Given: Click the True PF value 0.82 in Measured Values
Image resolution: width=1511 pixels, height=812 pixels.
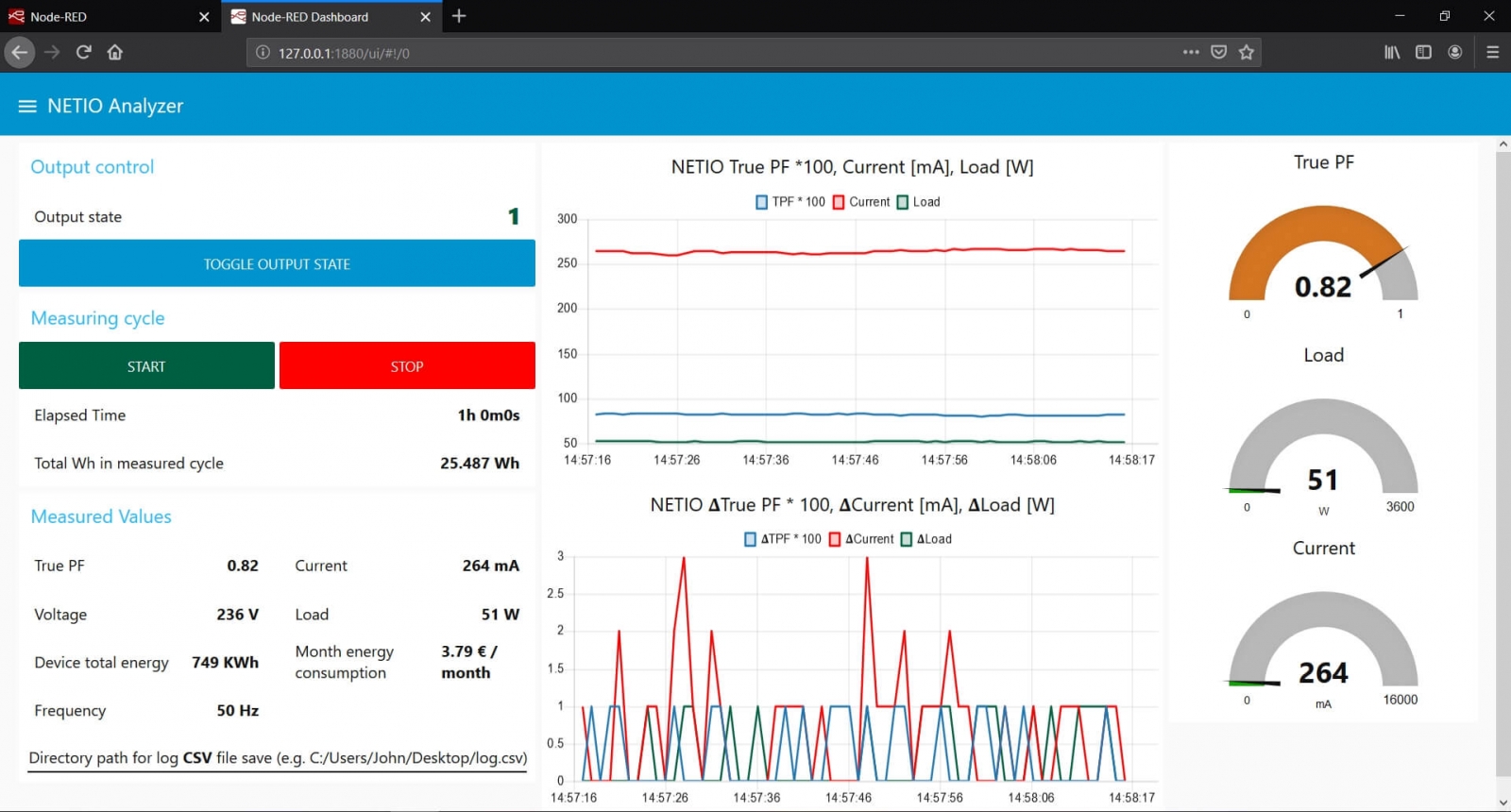Looking at the screenshot, I should (243, 566).
